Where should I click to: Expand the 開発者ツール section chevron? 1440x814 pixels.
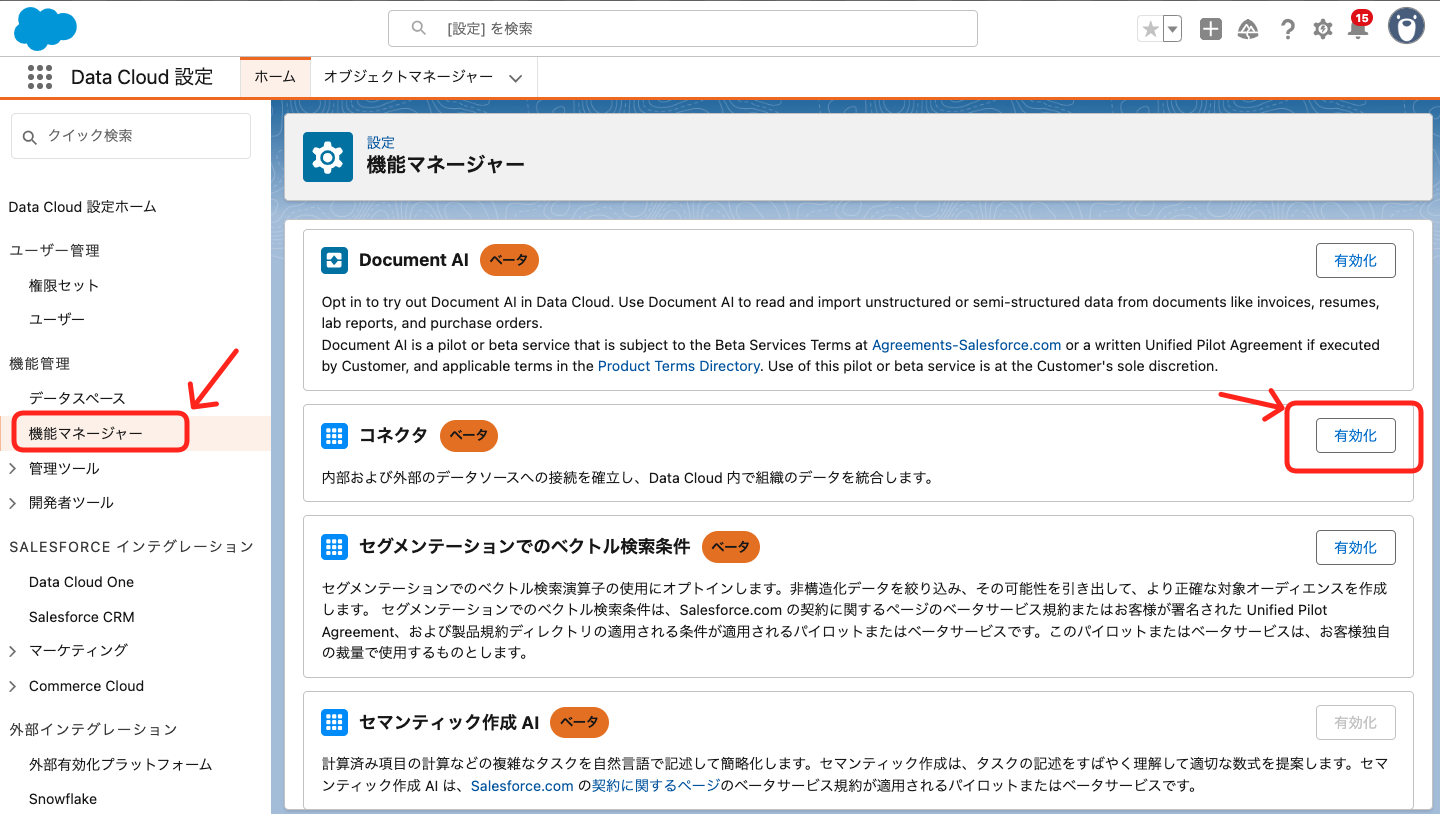[x=13, y=502]
